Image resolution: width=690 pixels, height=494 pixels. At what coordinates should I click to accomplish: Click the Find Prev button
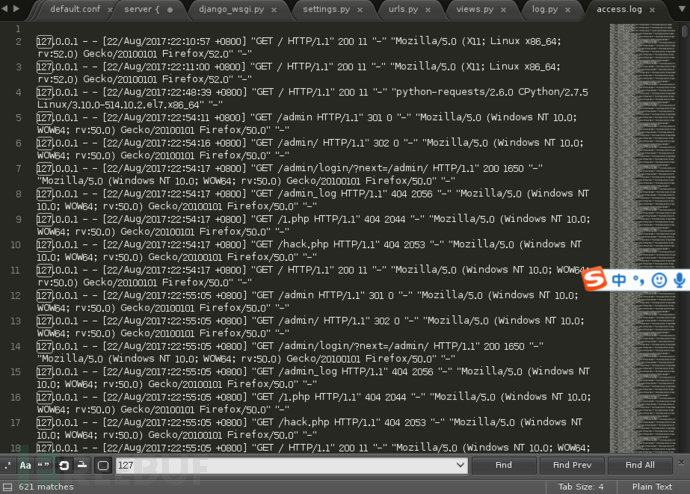tap(572, 465)
